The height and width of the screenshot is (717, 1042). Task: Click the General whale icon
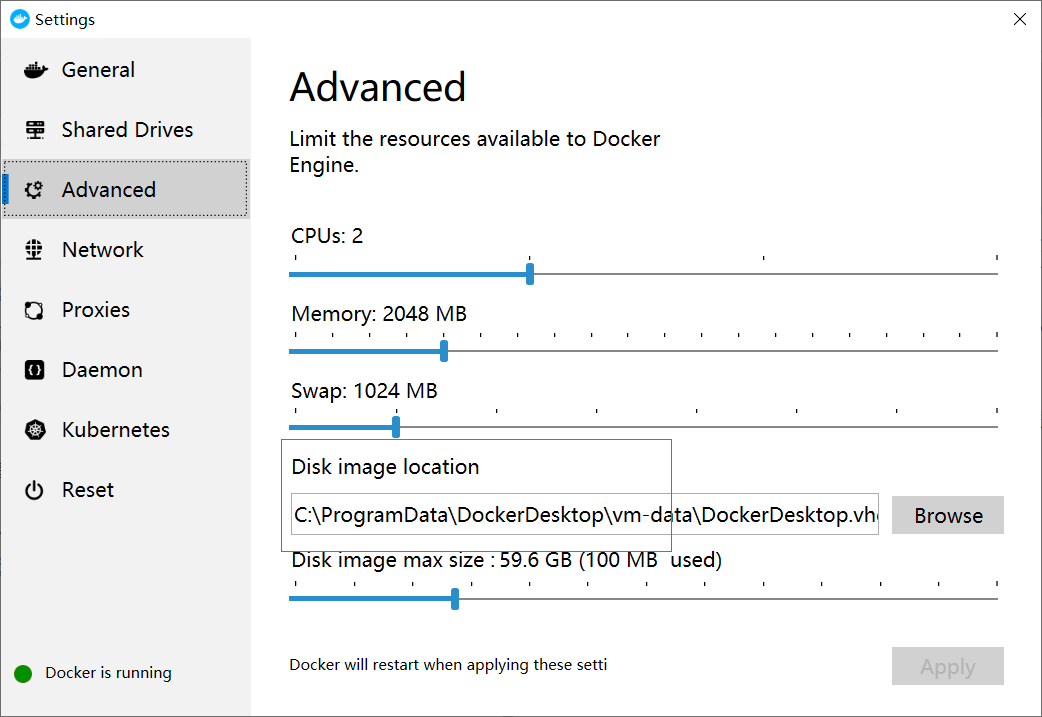[35, 70]
